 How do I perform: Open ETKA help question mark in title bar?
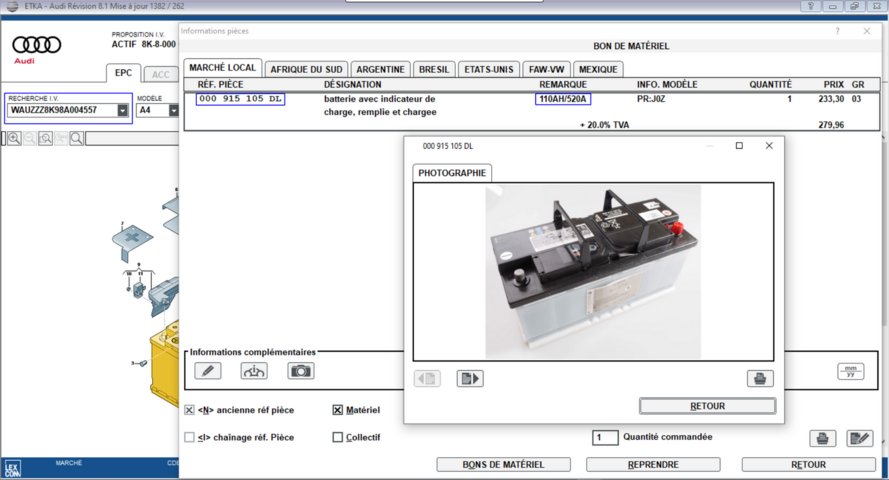coord(810,6)
